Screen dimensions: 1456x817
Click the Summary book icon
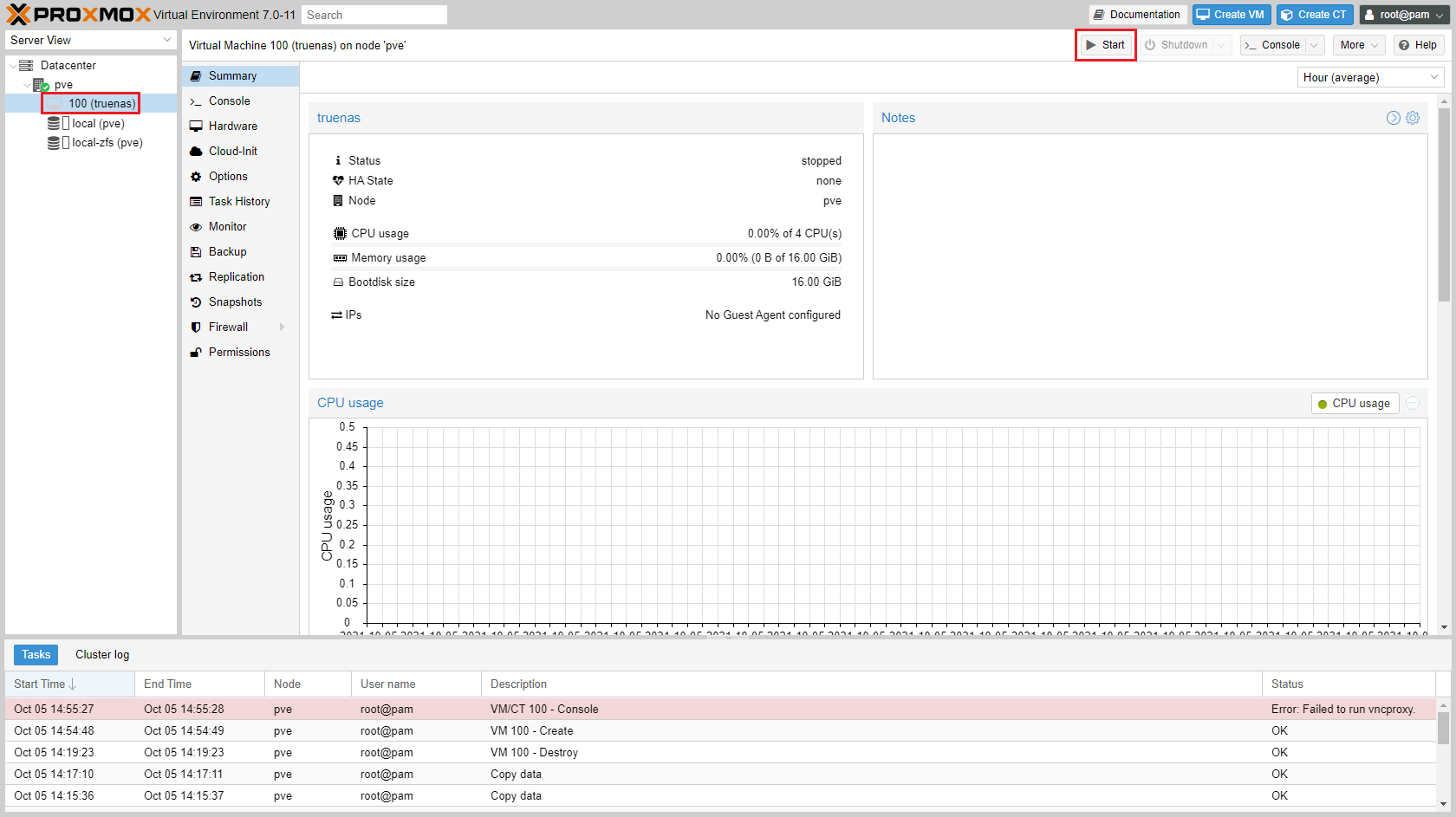pos(196,76)
